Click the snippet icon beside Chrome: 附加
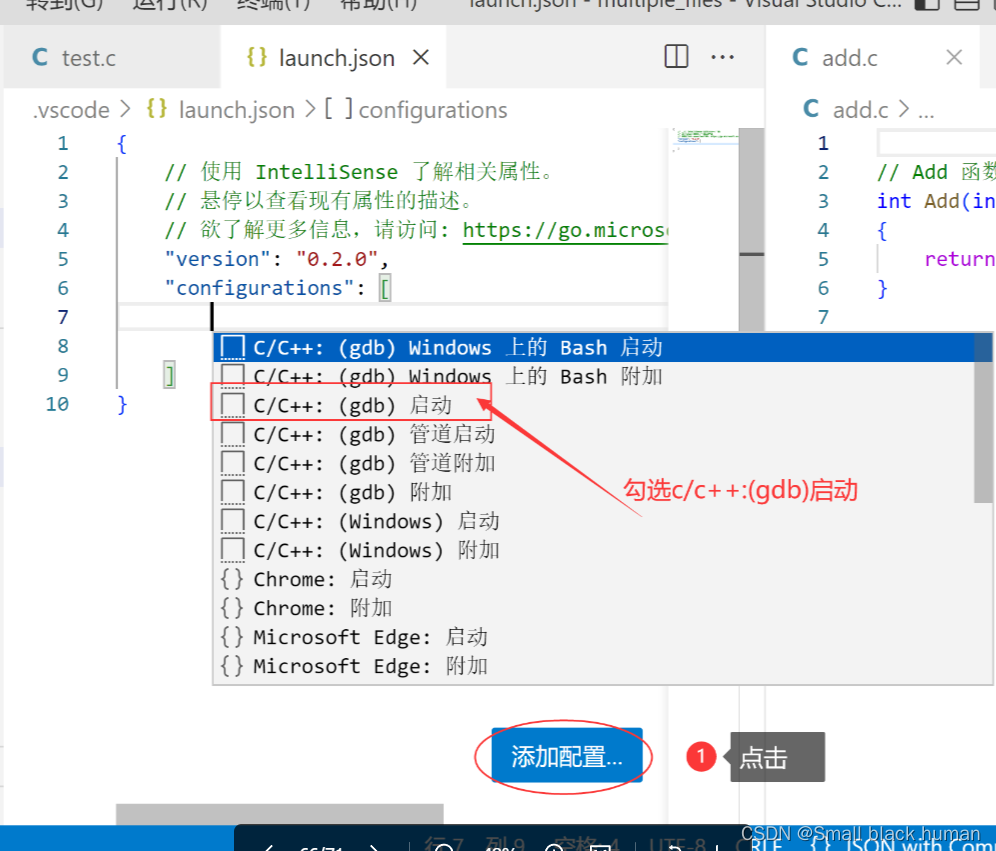Image resolution: width=996 pixels, height=851 pixels. (x=232, y=608)
